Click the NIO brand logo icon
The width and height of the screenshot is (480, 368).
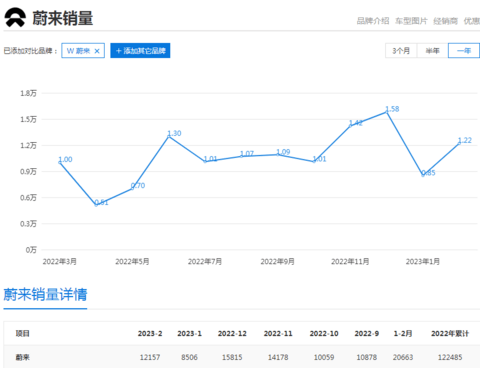point(15,18)
